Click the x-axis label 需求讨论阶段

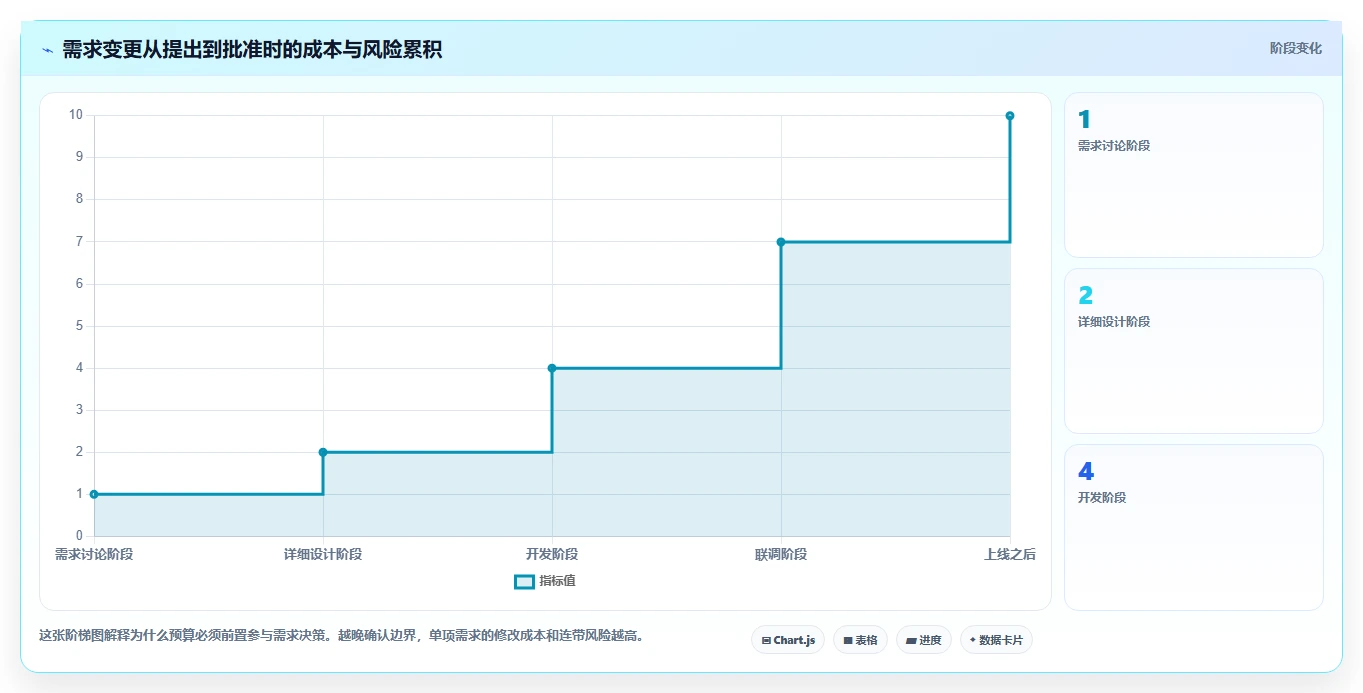point(94,554)
